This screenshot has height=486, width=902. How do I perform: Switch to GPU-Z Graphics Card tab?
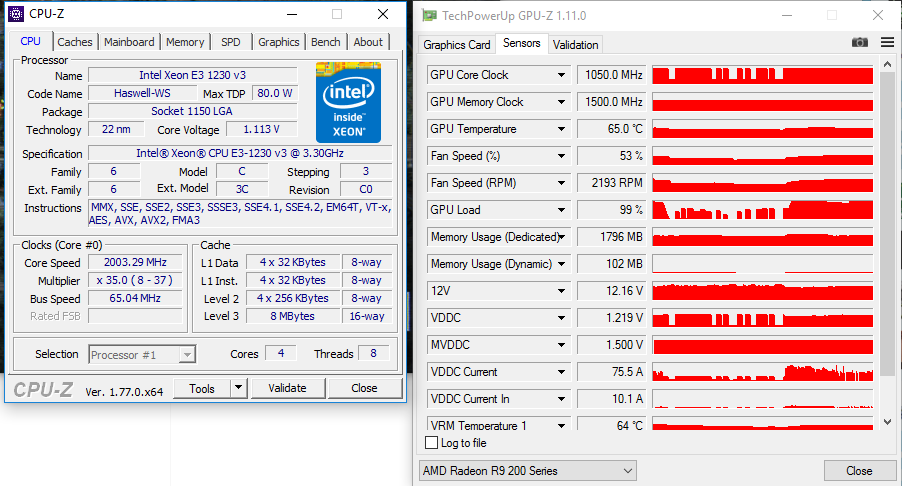[x=457, y=44]
